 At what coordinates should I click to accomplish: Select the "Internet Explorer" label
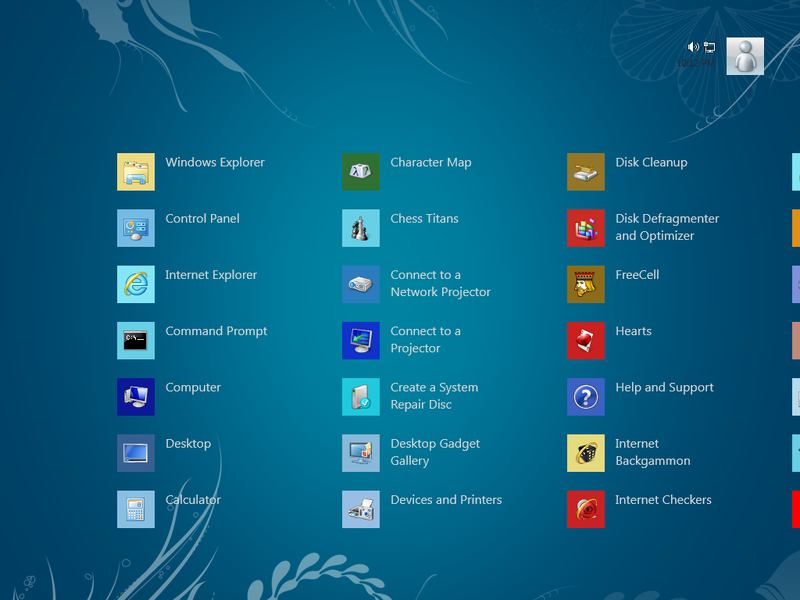pyautogui.click(x=211, y=274)
